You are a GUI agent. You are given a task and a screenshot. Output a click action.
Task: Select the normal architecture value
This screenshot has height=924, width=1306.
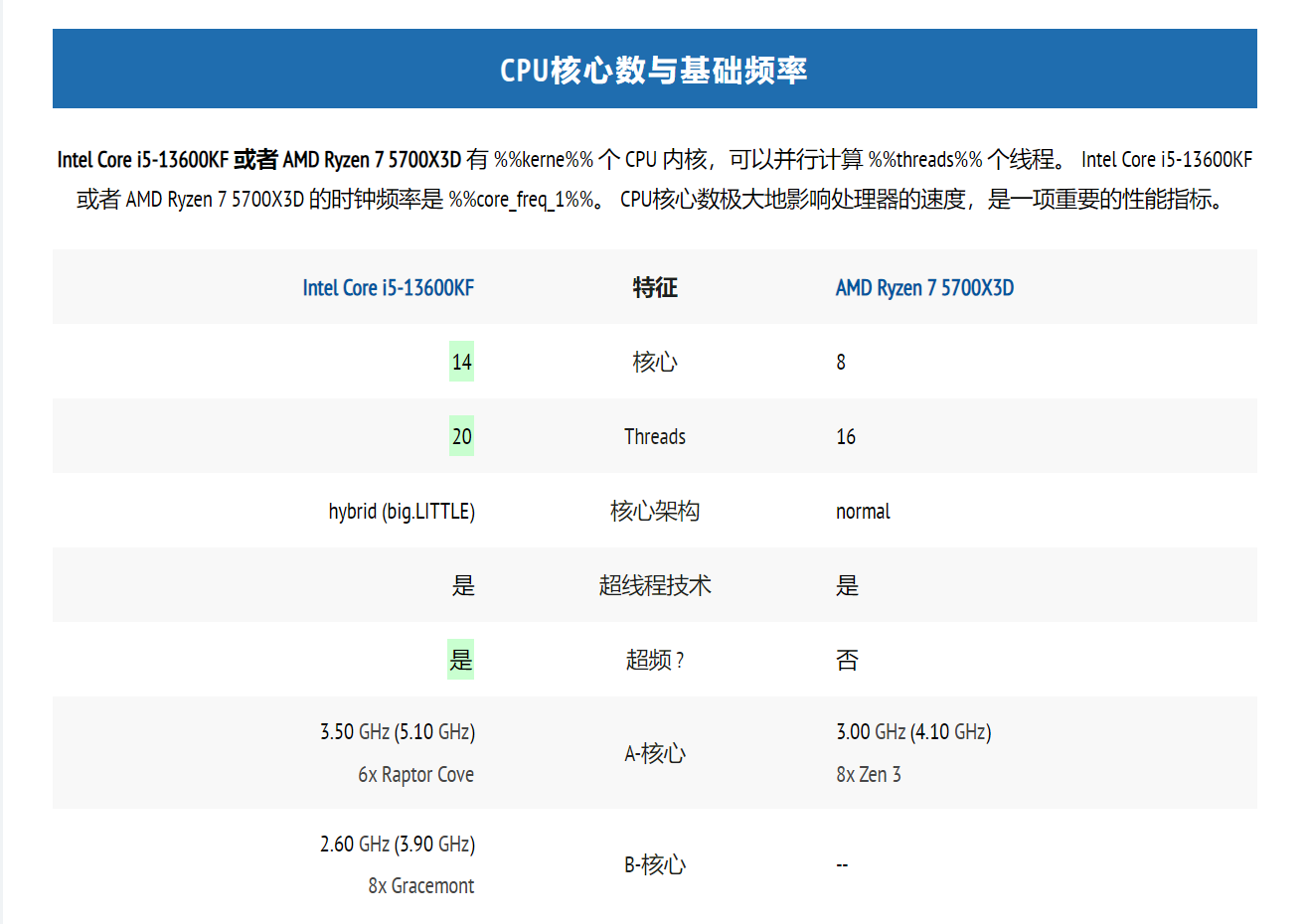click(863, 511)
